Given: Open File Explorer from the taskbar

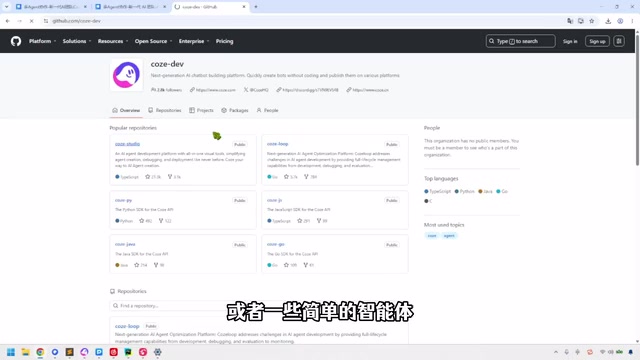Looking at the screenshot, I should 25,352.
